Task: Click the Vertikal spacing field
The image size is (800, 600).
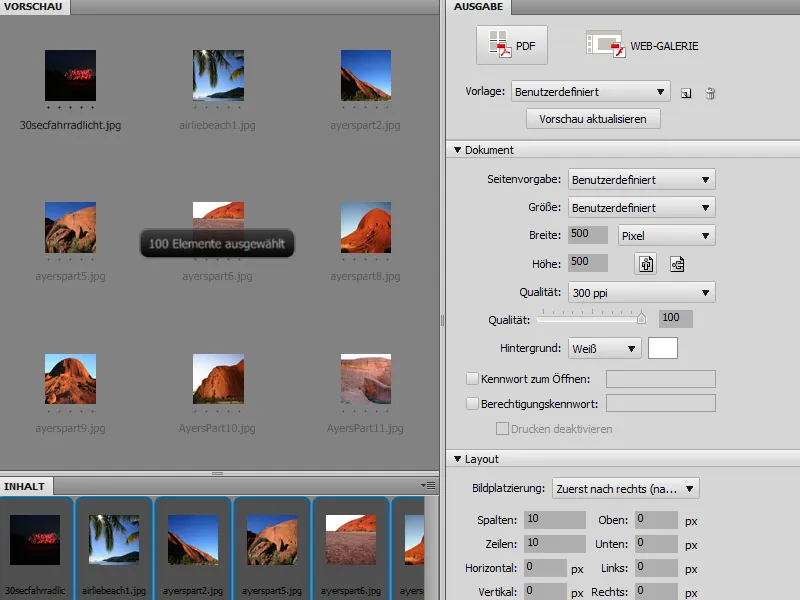Action: point(545,591)
